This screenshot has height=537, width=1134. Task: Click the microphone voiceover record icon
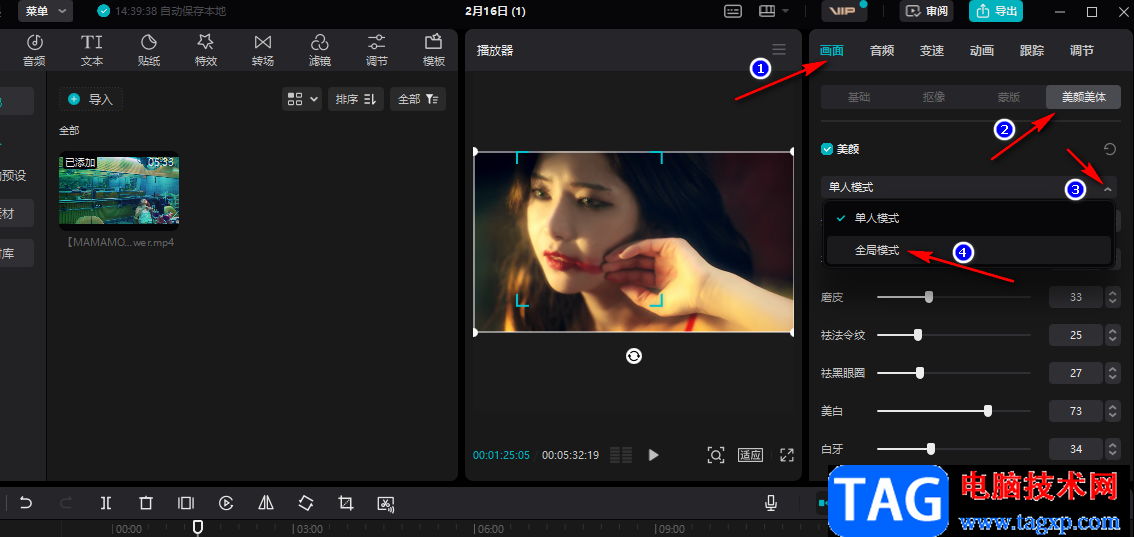click(x=771, y=503)
